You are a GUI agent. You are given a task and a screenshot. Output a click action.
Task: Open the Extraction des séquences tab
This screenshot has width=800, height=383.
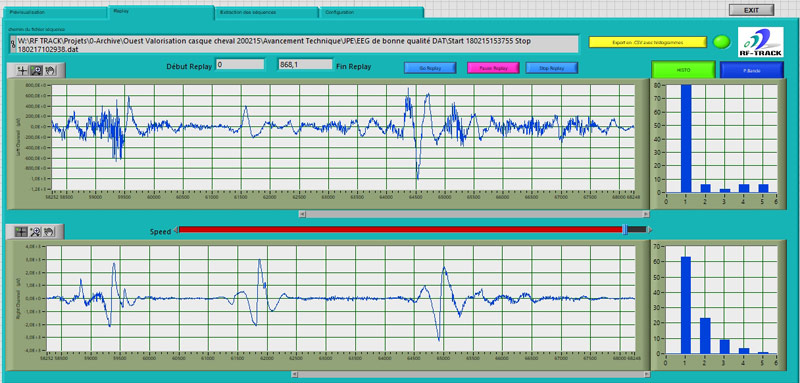(266, 13)
